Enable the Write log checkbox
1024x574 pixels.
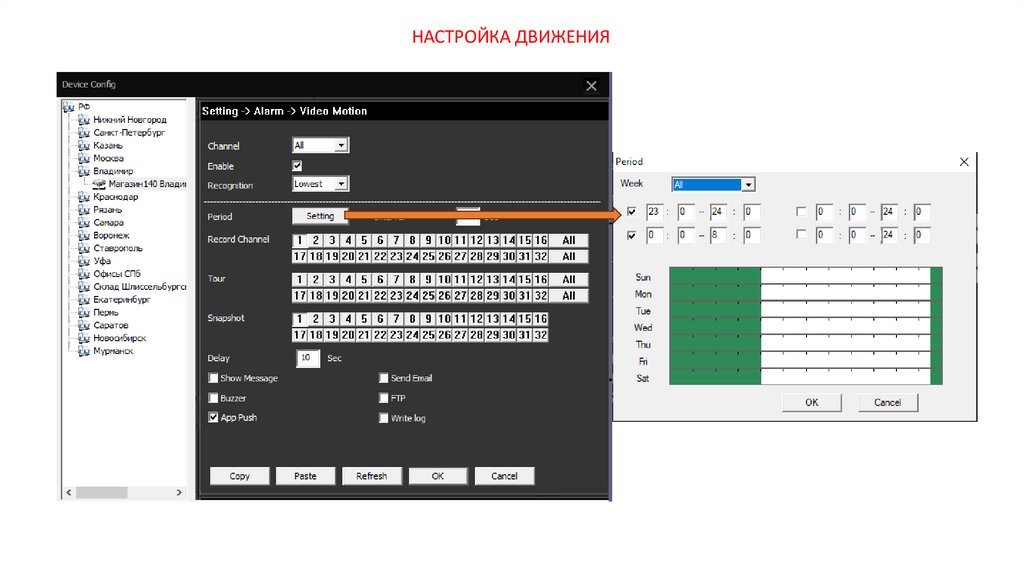pyautogui.click(x=384, y=418)
